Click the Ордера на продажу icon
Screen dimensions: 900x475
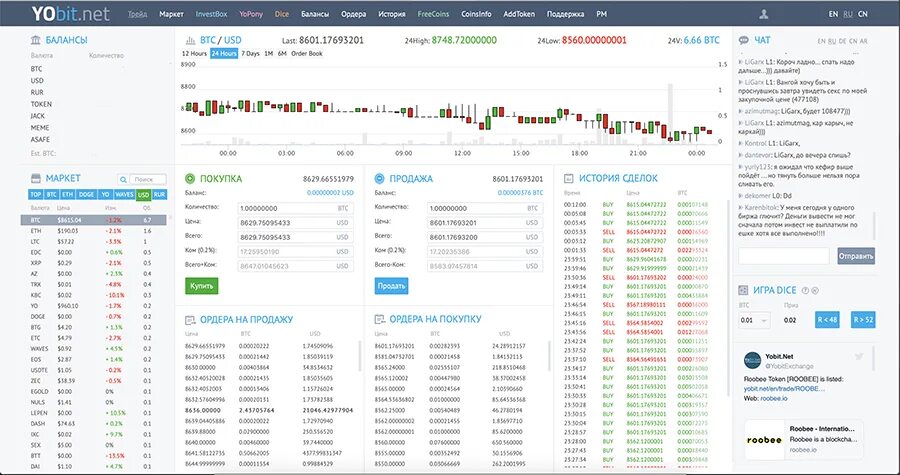click(x=189, y=320)
